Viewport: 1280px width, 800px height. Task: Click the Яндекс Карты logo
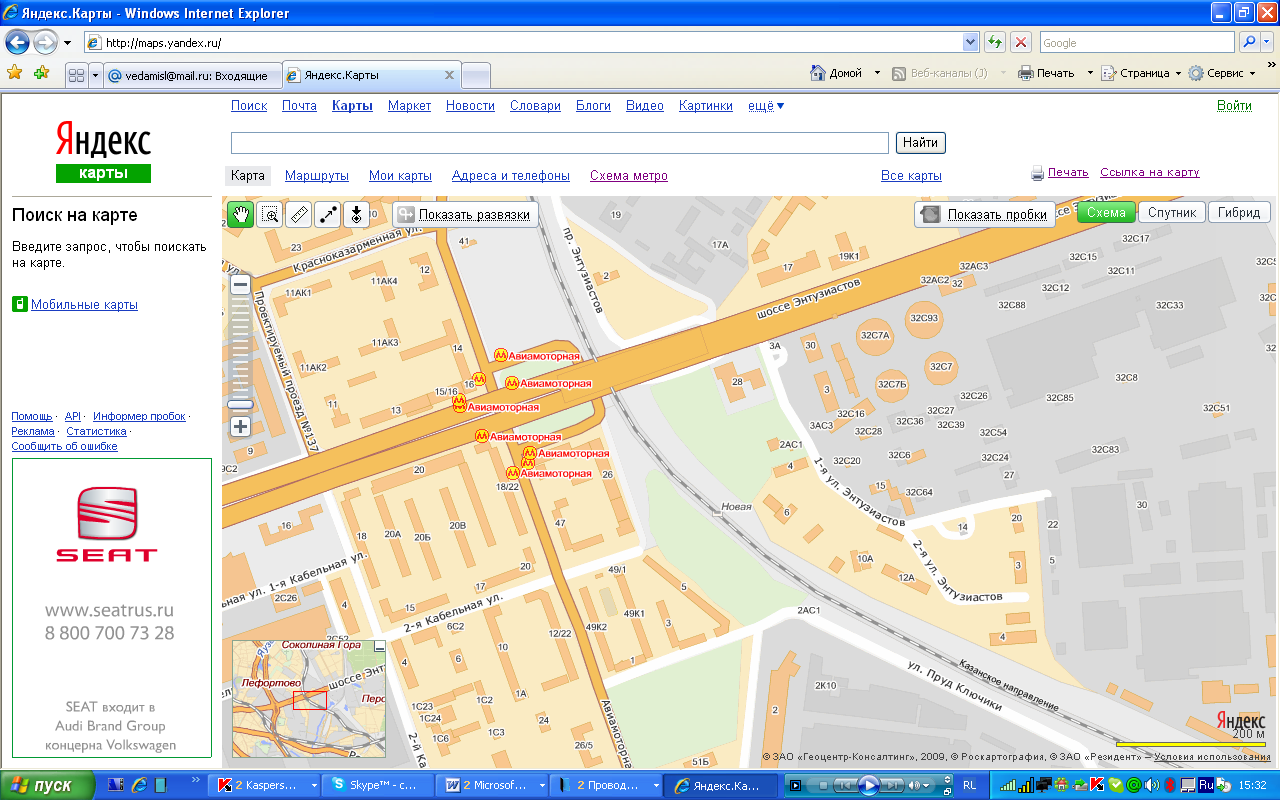click(103, 151)
